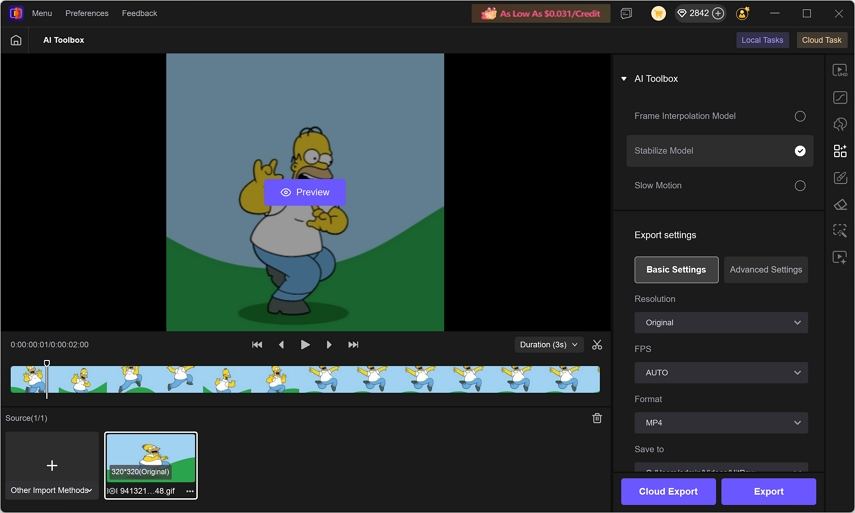The height and width of the screenshot is (513, 855).
Task: Click the scissors trim icon
Action: click(x=597, y=345)
